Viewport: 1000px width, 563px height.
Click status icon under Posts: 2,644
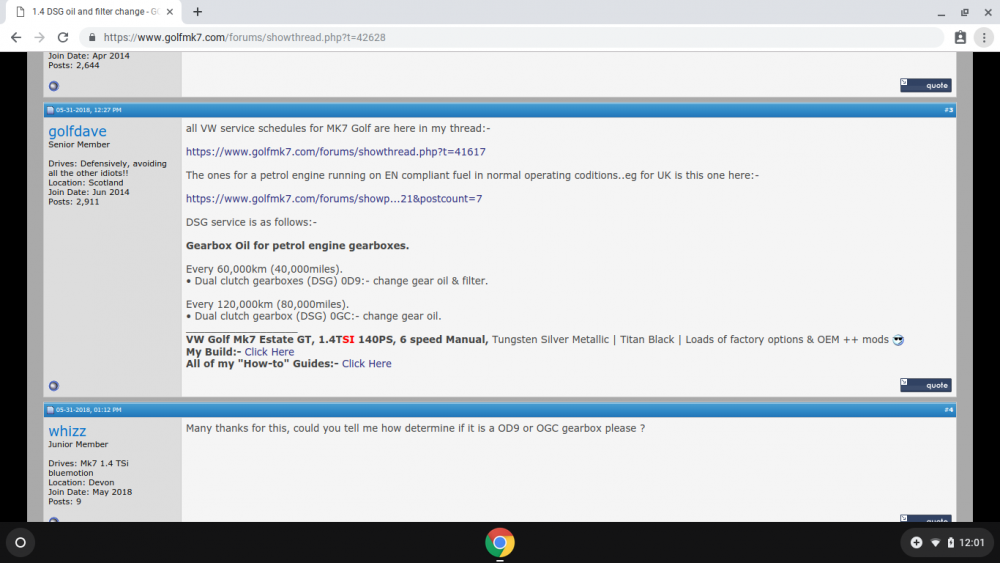coord(54,86)
